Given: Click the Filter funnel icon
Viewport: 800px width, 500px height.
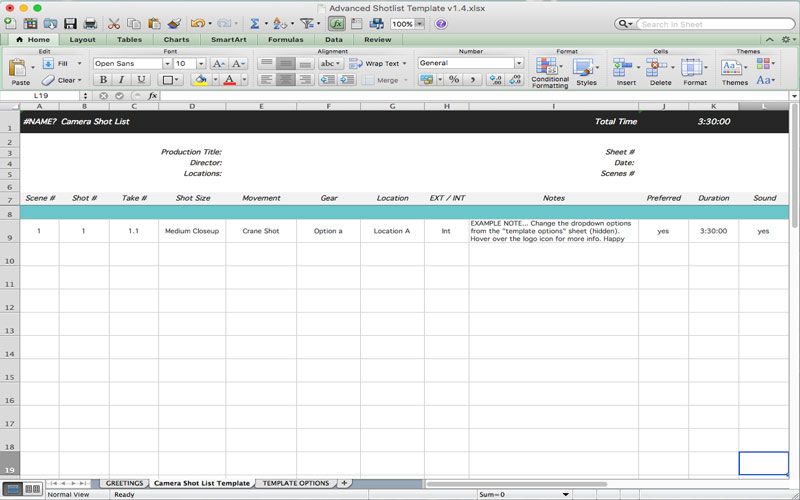Looking at the screenshot, I should (x=307, y=23).
